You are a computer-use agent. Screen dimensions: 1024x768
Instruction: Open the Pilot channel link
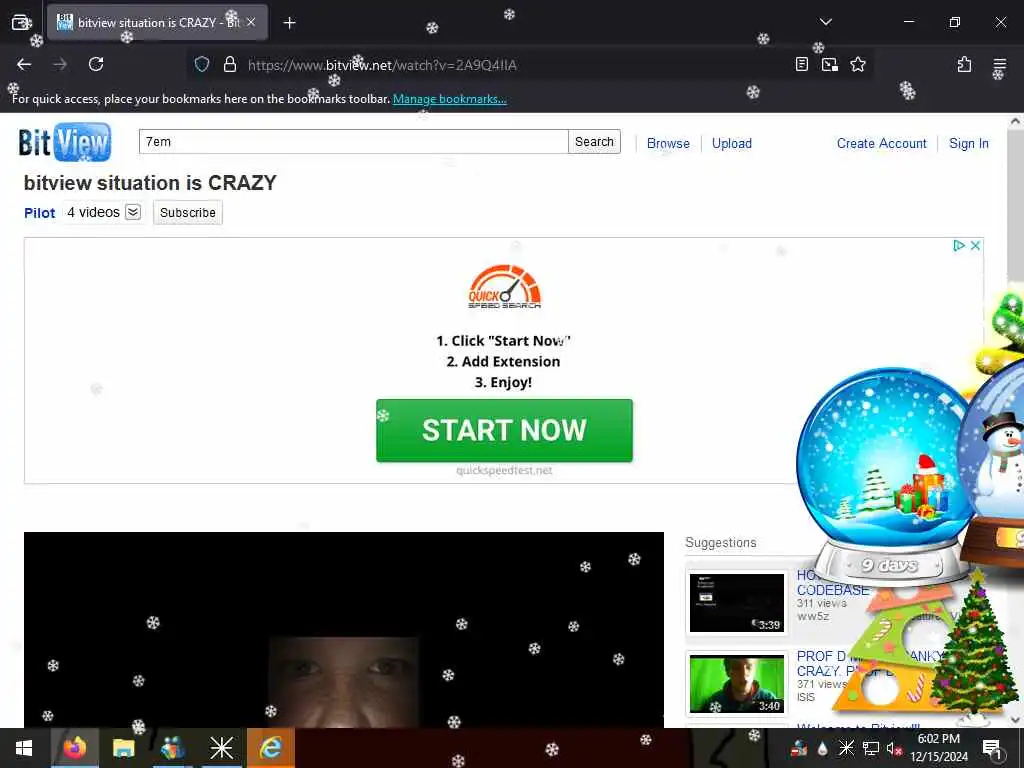tap(39, 213)
